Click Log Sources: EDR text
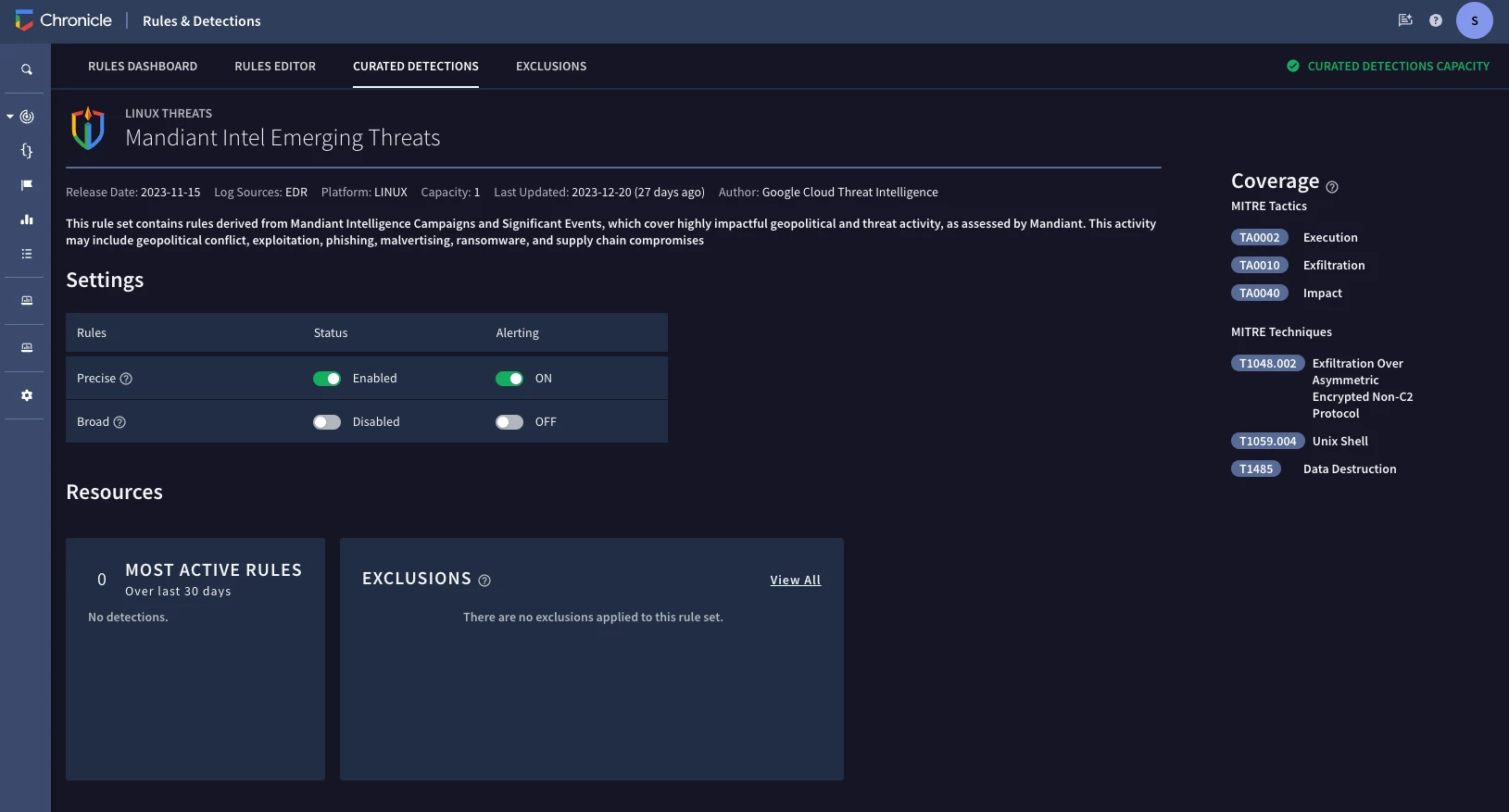The height and width of the screenshot is (812, 1509). [260, 193]
